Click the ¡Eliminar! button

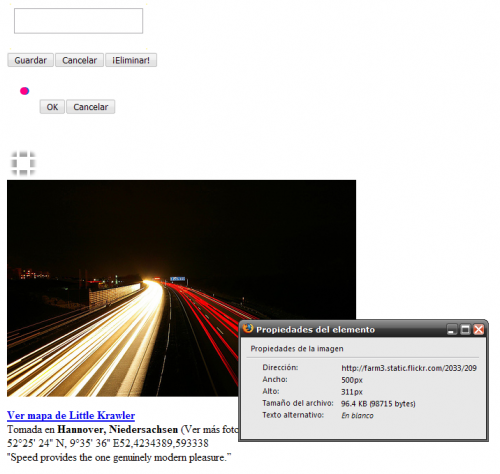pos(131,60)
